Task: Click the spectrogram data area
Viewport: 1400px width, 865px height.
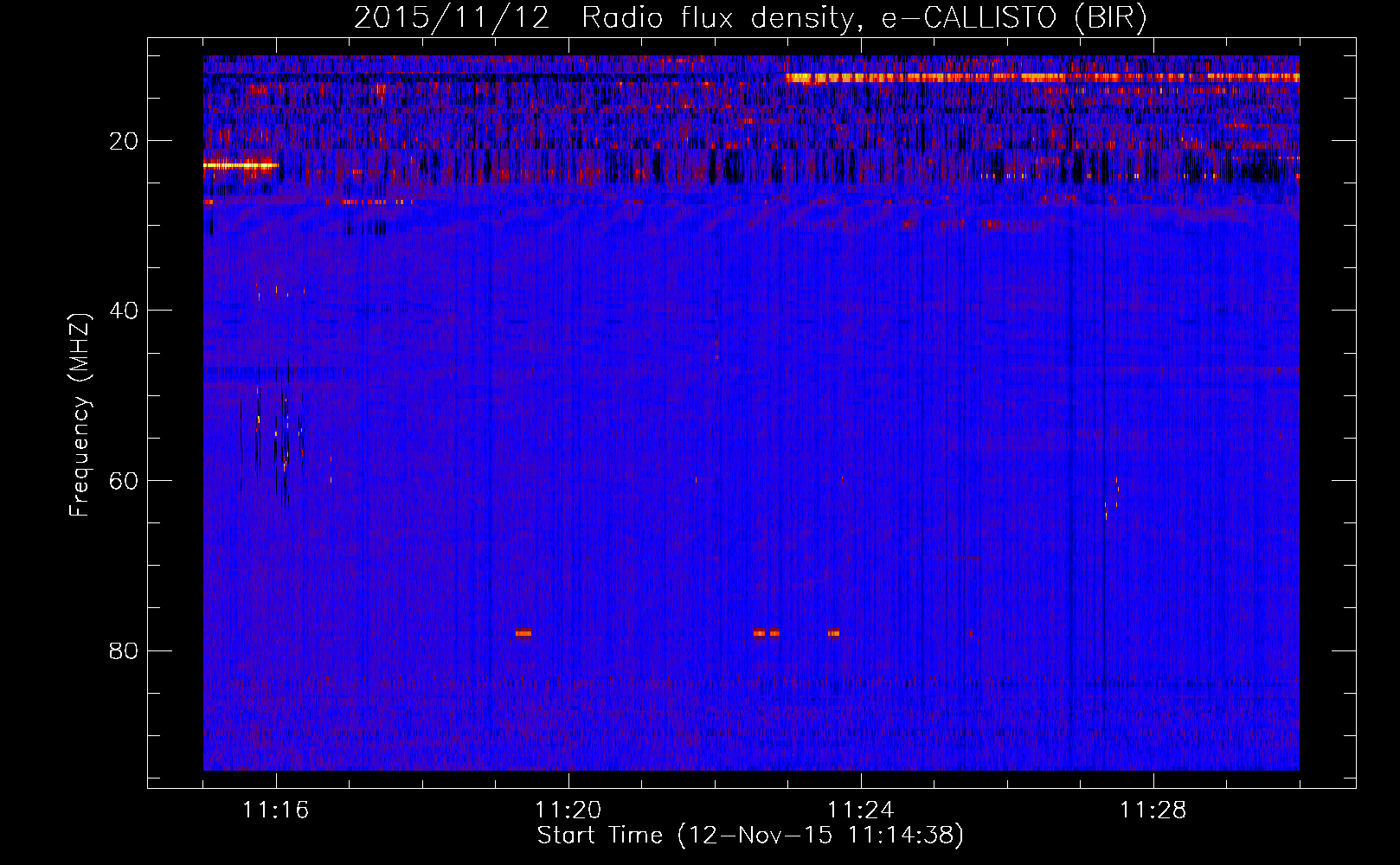Action: tap(751, 413)
